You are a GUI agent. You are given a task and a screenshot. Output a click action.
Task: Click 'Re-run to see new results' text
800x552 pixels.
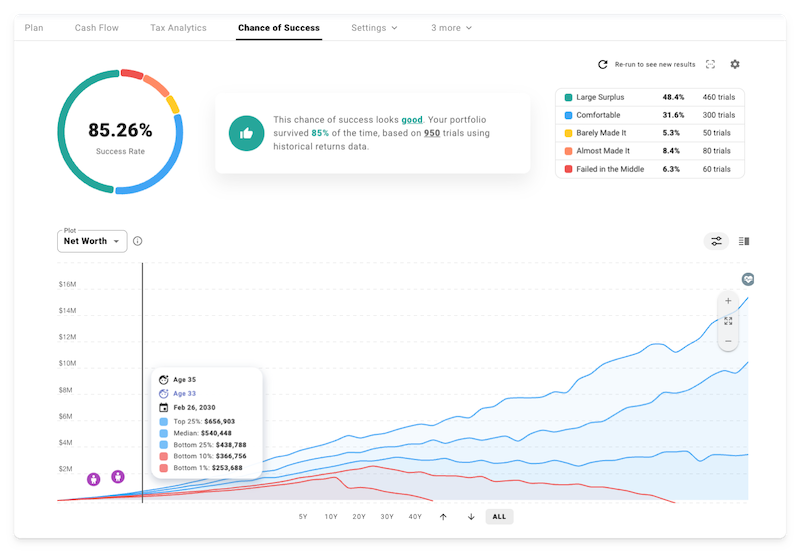655,64
